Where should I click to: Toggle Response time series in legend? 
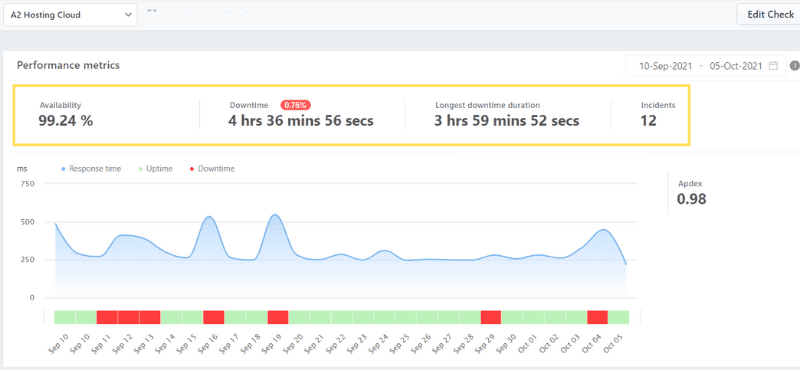coord(91,169)
